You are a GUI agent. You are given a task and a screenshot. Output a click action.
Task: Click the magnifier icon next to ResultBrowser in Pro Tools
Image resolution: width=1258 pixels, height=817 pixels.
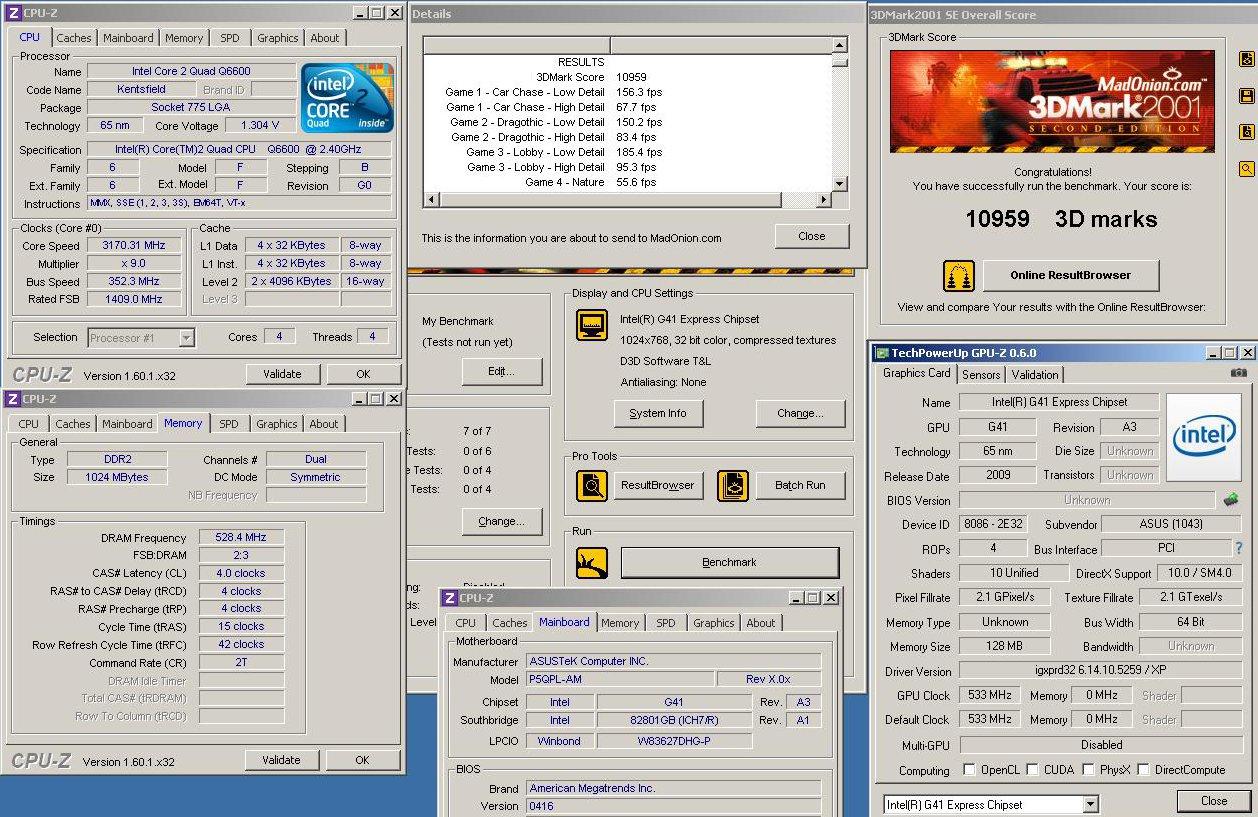592,486
